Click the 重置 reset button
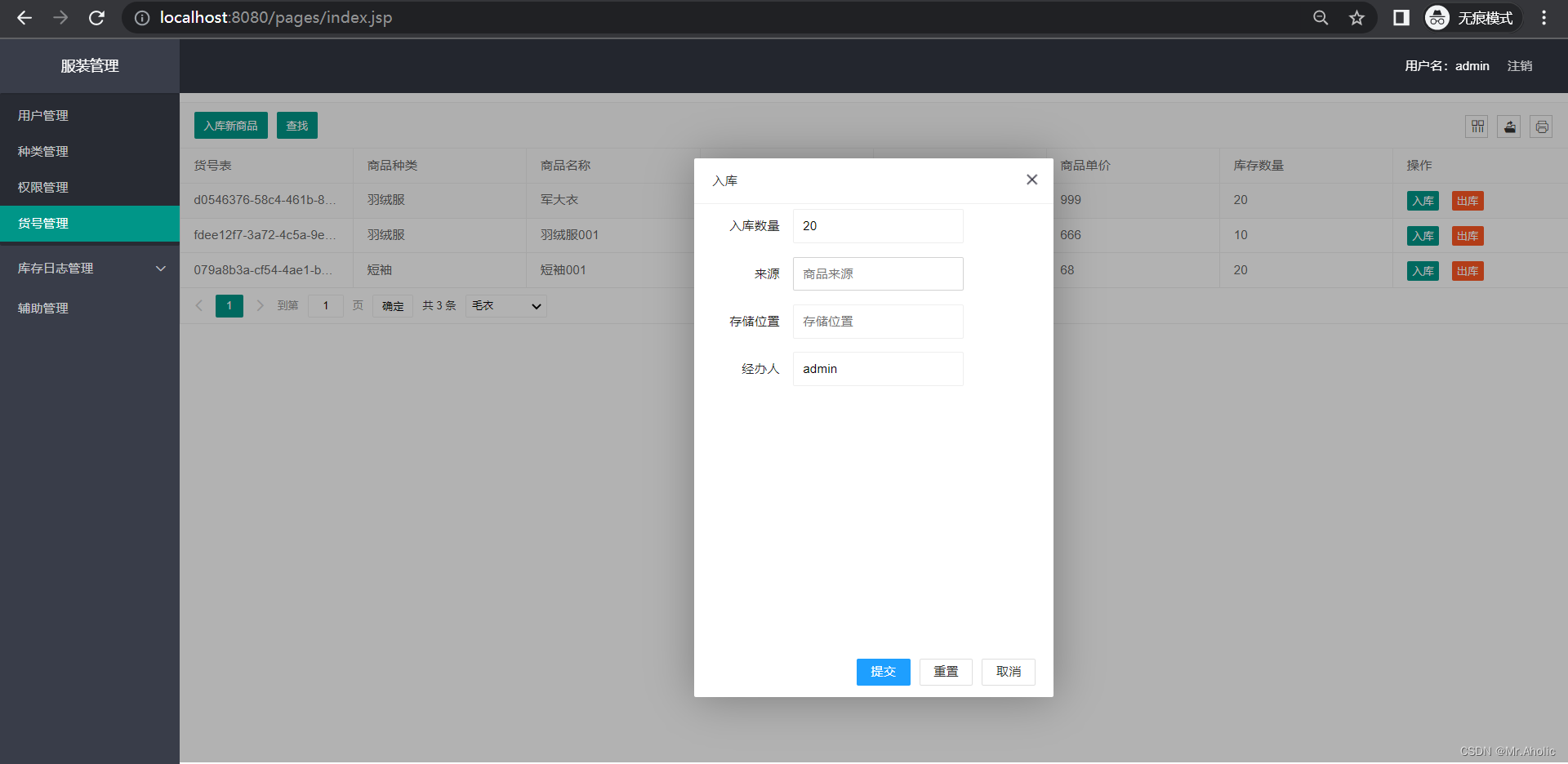The width and height of the screenshot is (1568, 764). (x=946, y=672)
